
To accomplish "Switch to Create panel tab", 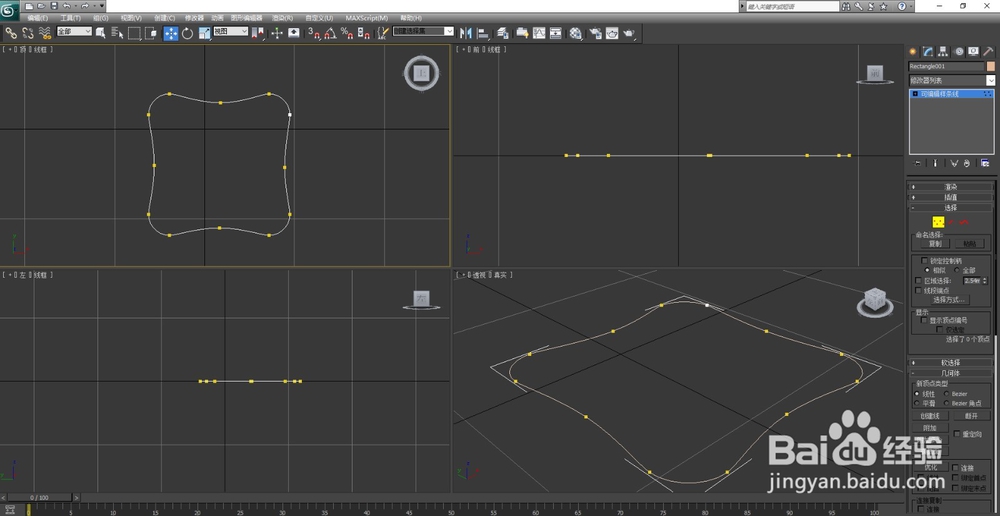I will (913, 52).
